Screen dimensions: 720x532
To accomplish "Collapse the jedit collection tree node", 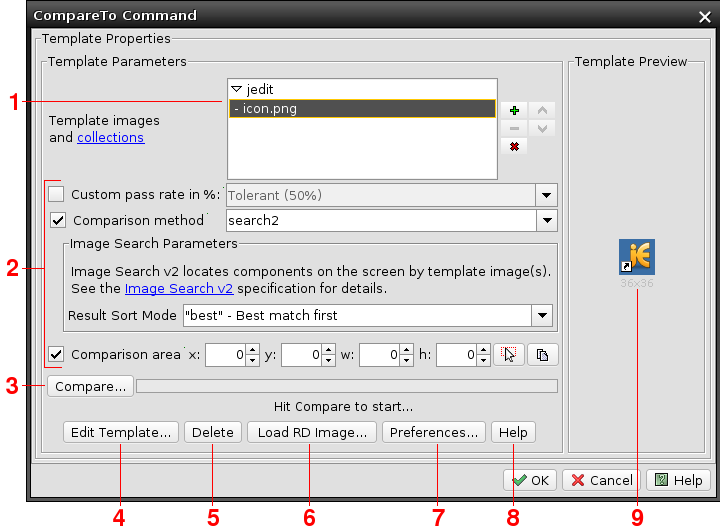I will click(x=236, y=89).
